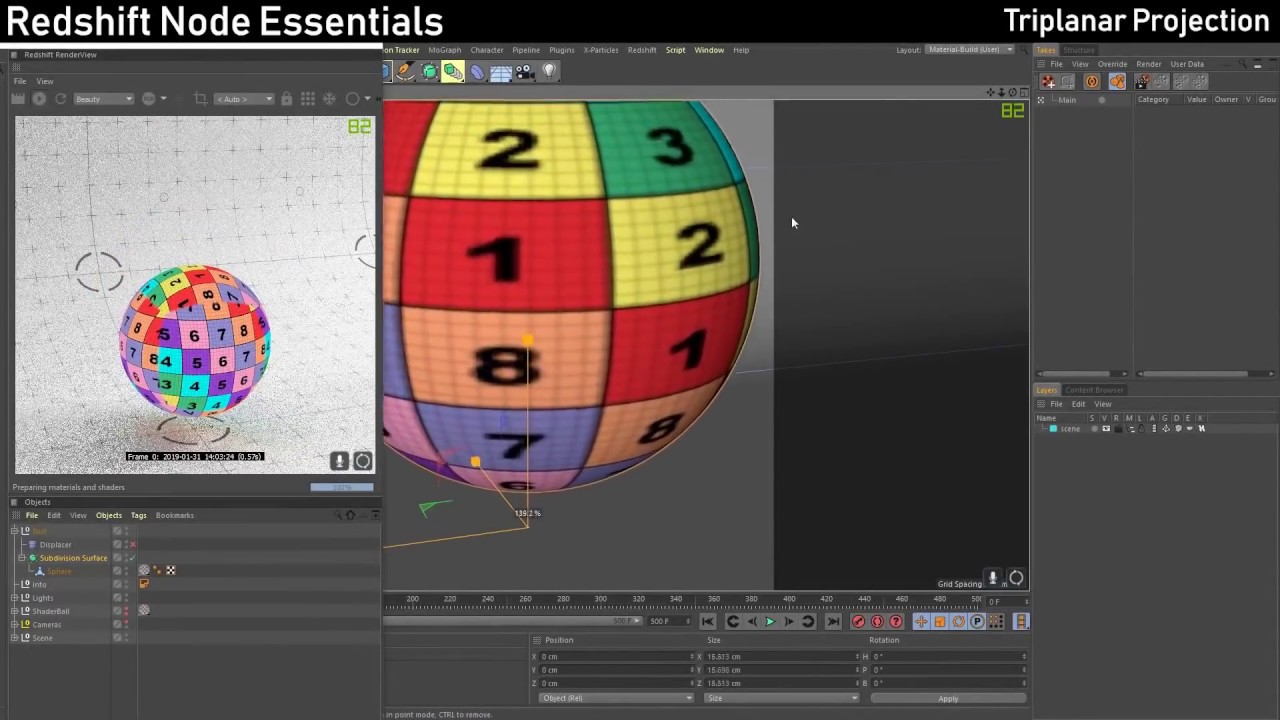Open the Redshift menu in the main menu bar

pos(642,50)
